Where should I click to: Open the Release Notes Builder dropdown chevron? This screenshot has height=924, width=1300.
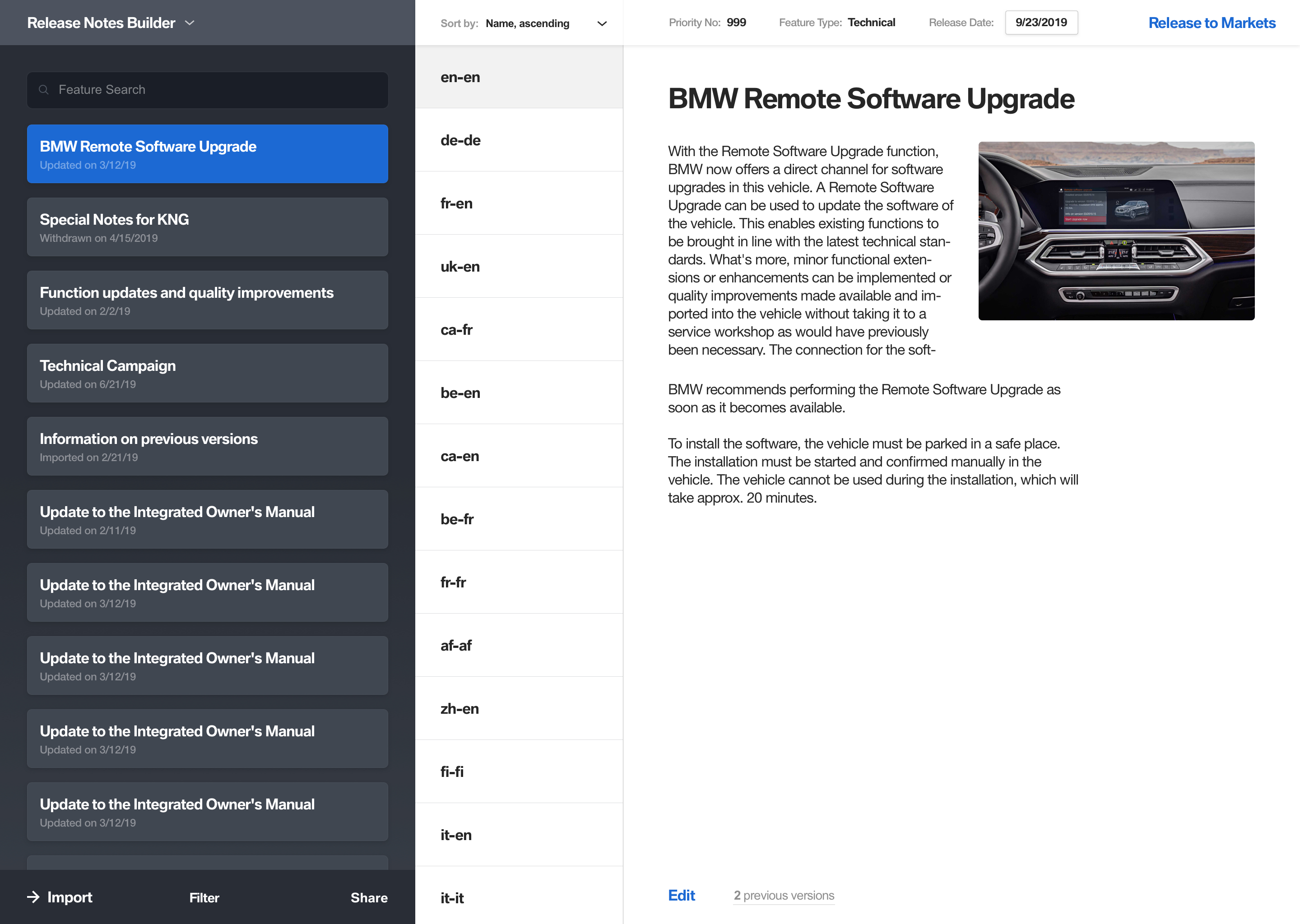coord(190,23)
